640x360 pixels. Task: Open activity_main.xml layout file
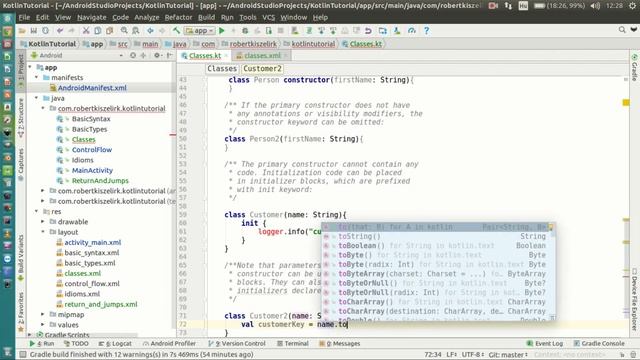click(x=93, y=242)
